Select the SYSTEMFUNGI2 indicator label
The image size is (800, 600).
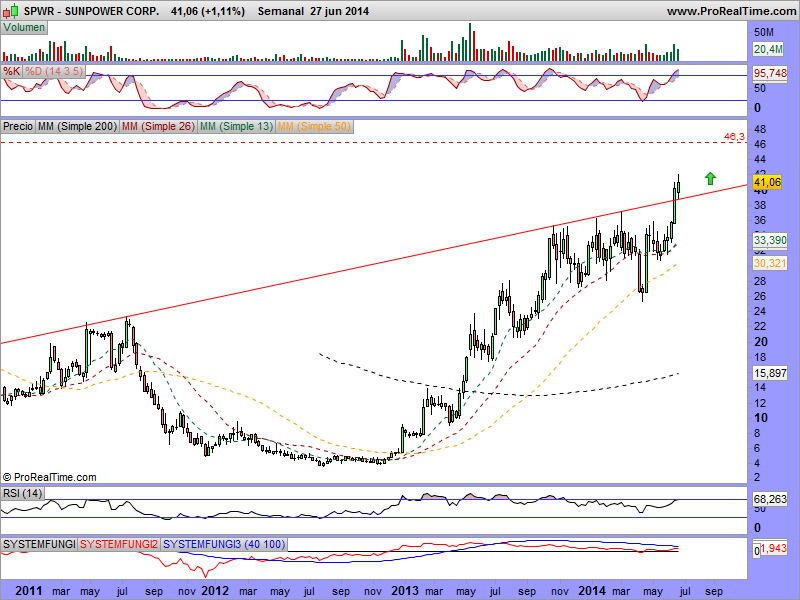[x=119, y=544]
